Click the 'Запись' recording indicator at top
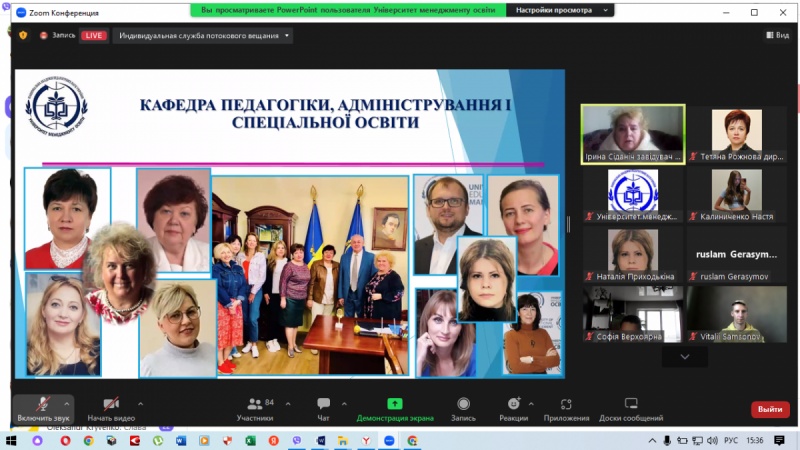800x450 pixels. click(x=58, y=35)
